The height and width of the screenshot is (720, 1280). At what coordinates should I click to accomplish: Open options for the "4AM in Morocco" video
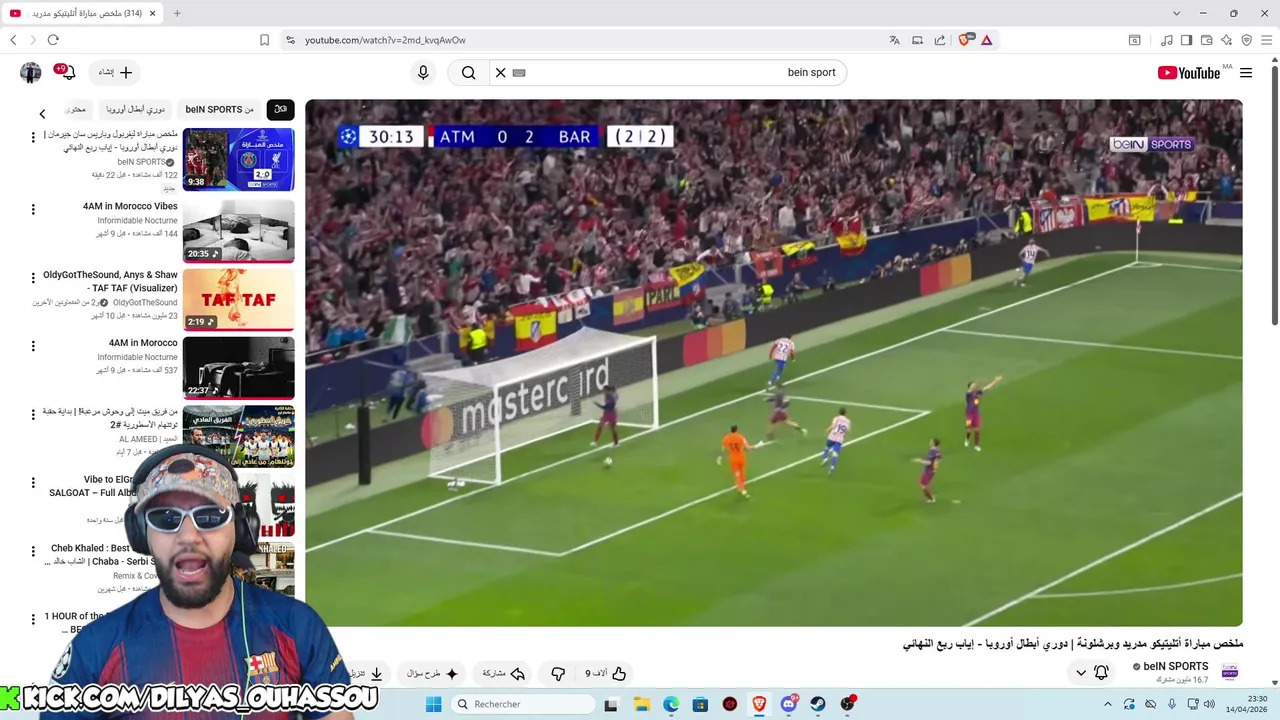[33, 346]
